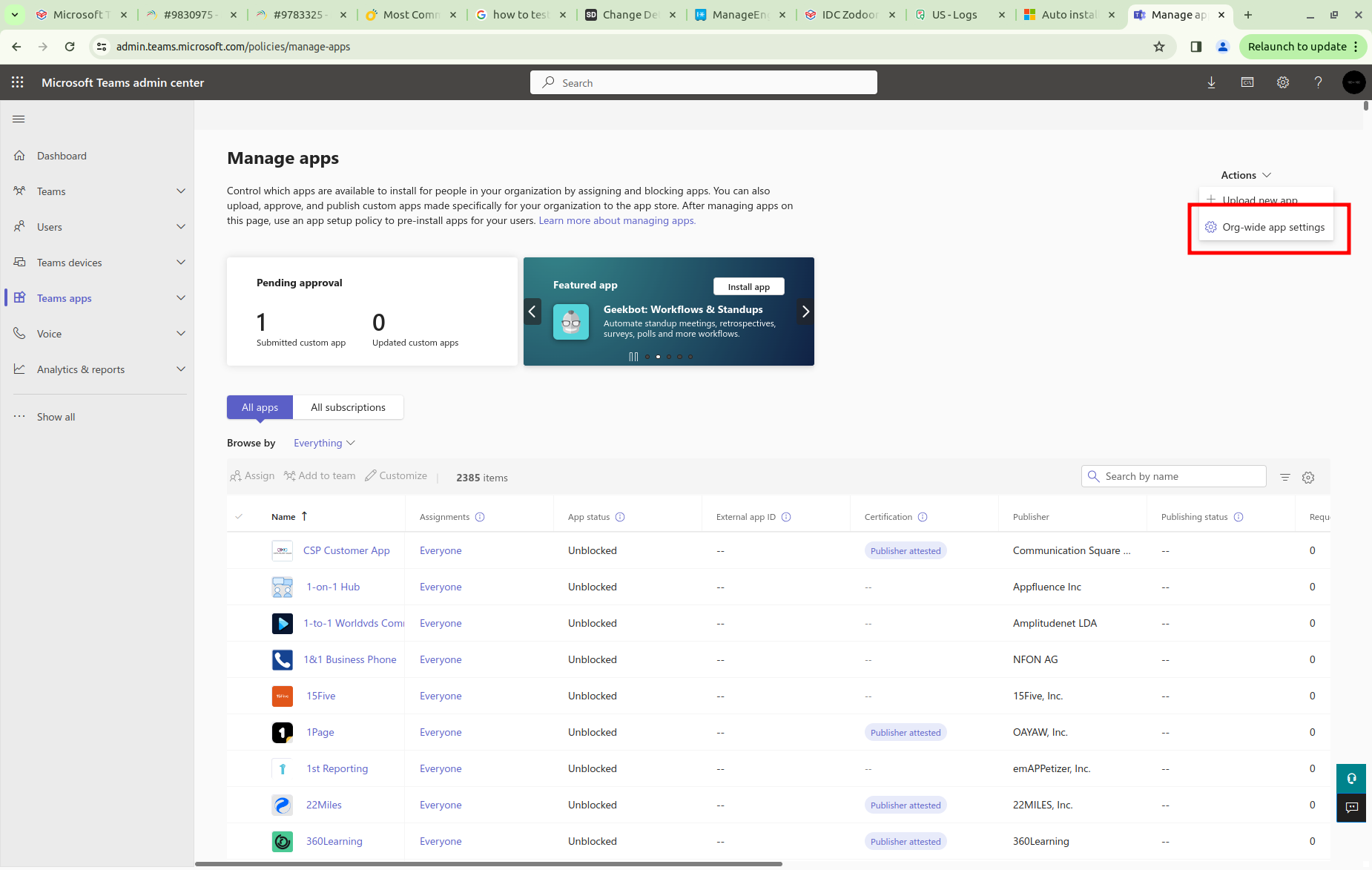The image size is (1372, 870).
Task: Click Show all in the sidebar
Action: coord(56,417)
